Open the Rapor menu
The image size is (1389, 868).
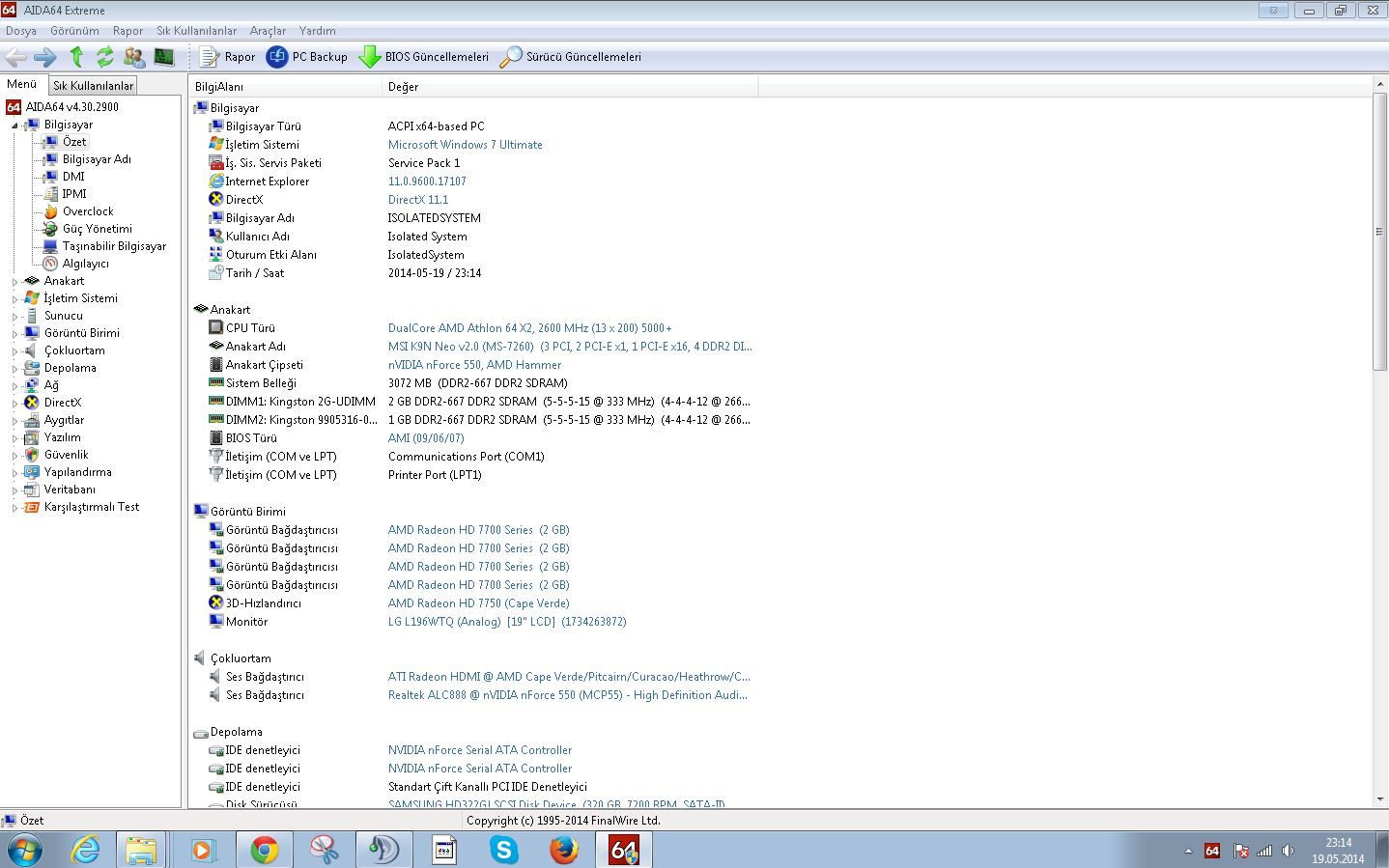point(128,31)
